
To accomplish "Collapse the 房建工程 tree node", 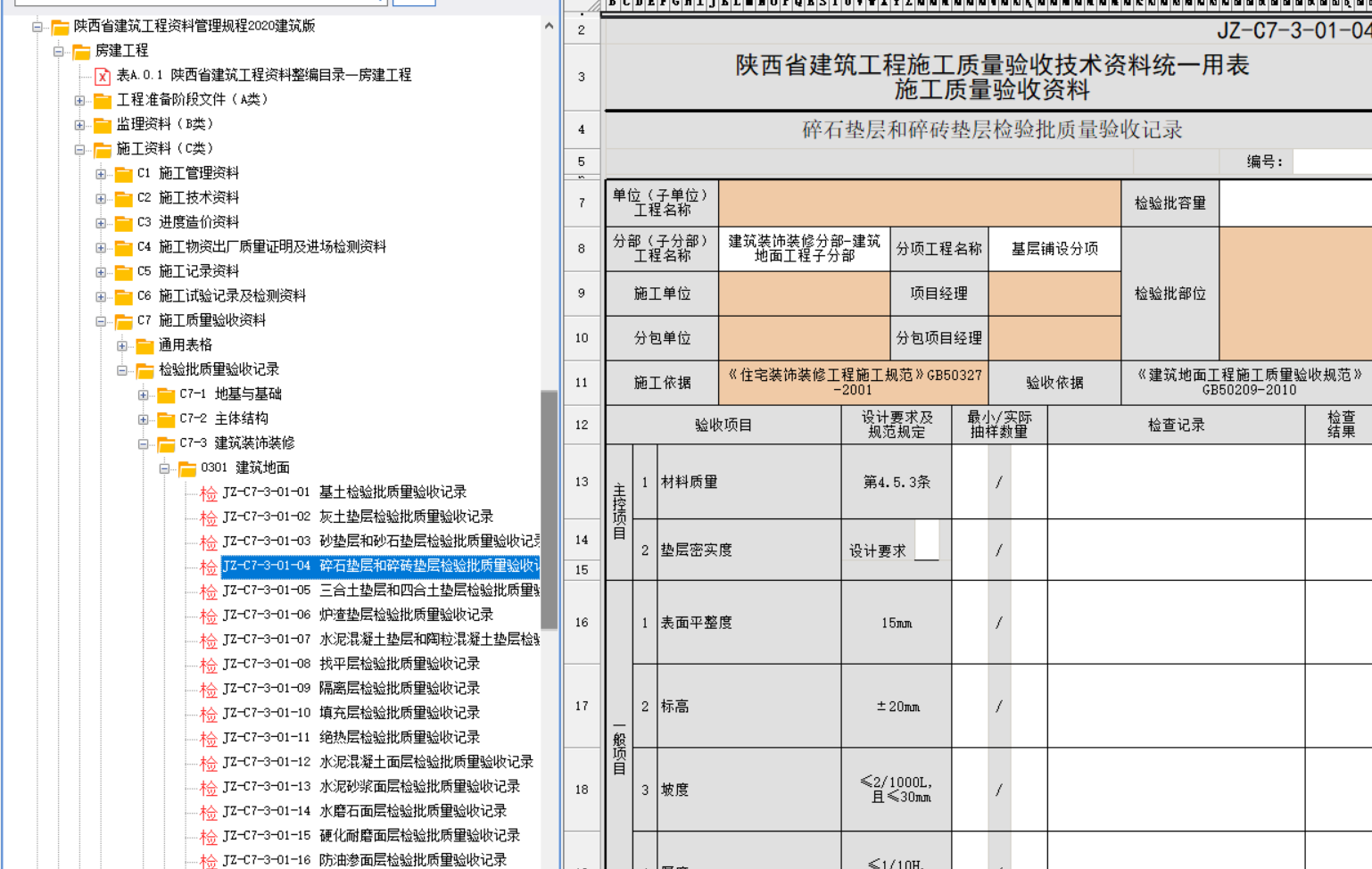I will 59,52.
